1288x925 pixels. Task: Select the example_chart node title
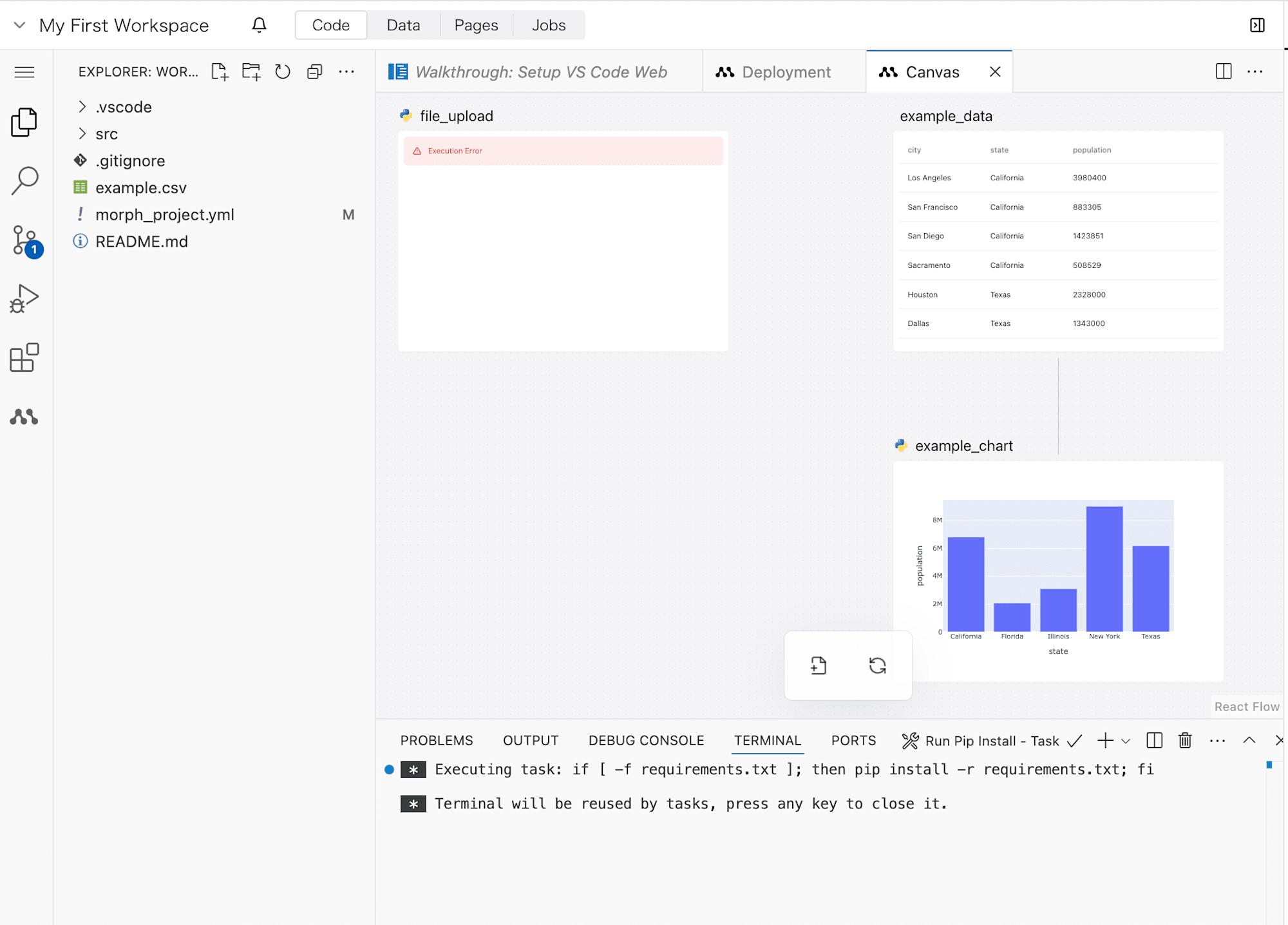964,446
